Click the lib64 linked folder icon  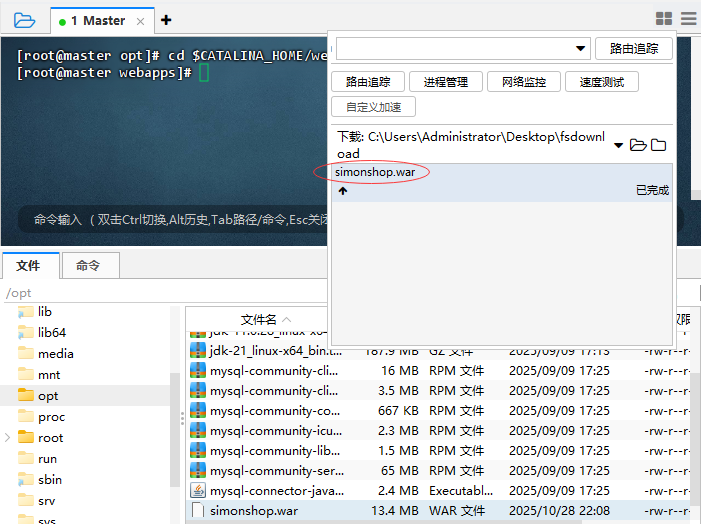point(26,332)
